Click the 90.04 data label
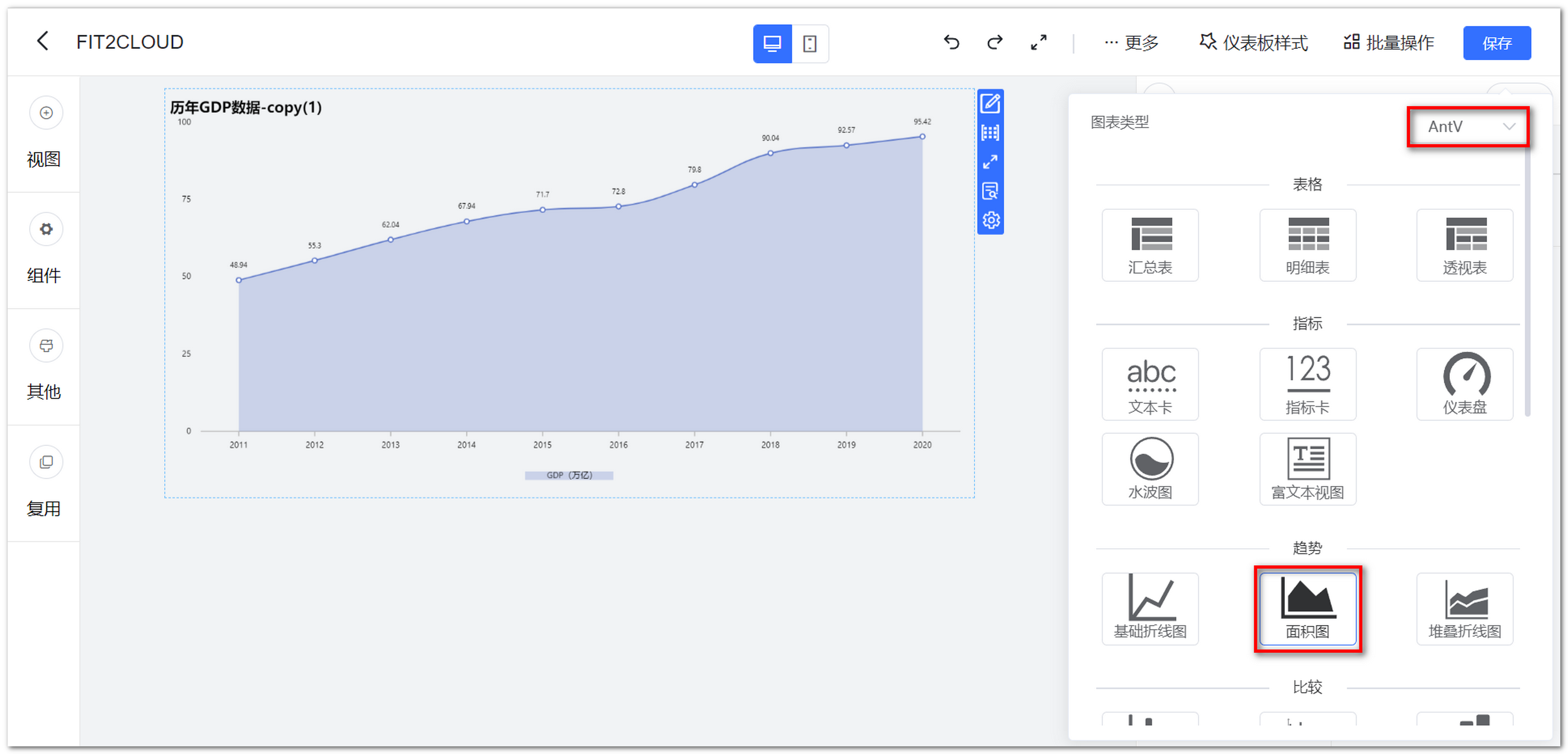This screenshot has width=1568, height=754. [770, 138]
